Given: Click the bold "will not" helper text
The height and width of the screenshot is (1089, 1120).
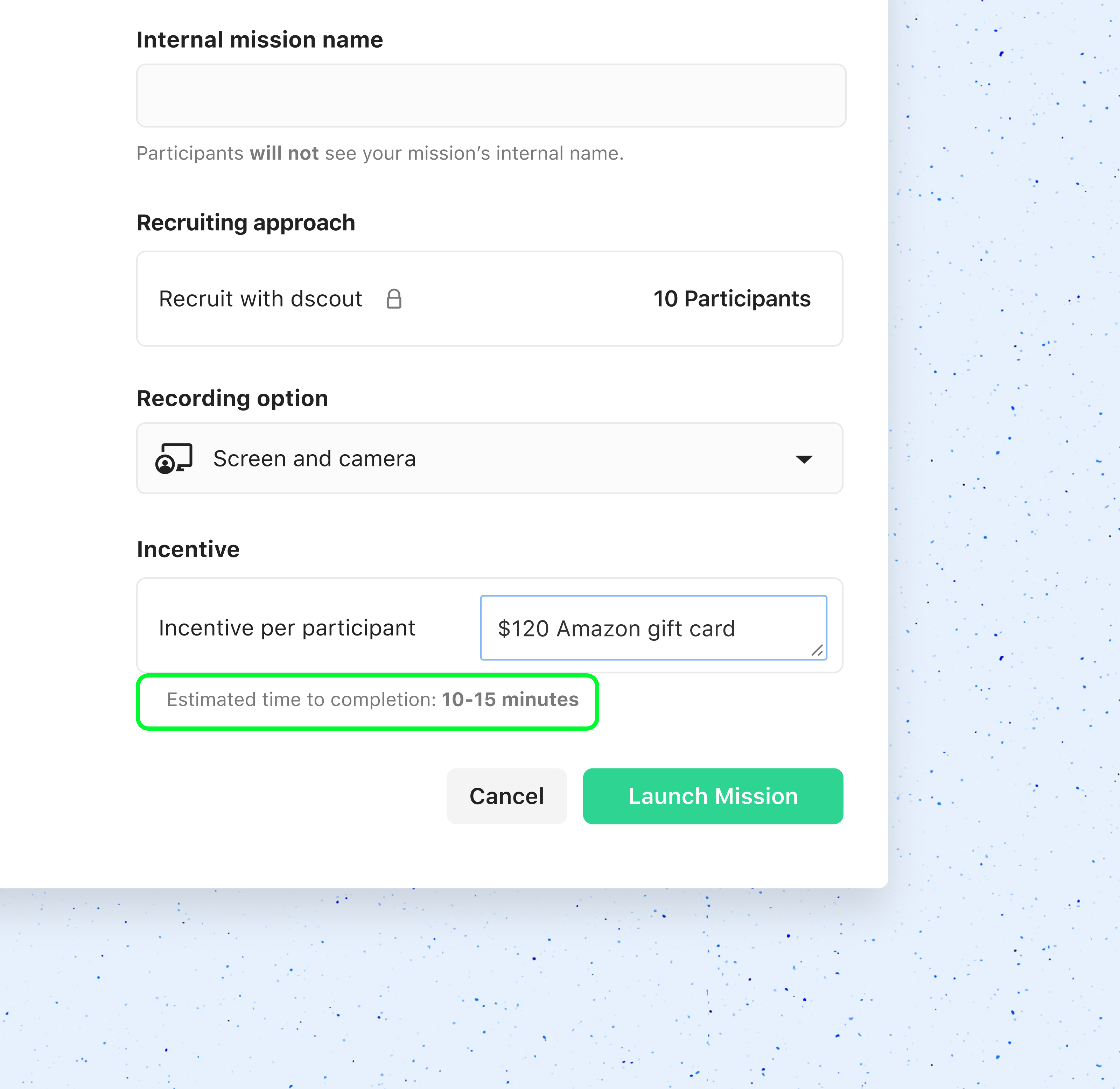Looking at the screenshot, I should (x=284, y=153).
